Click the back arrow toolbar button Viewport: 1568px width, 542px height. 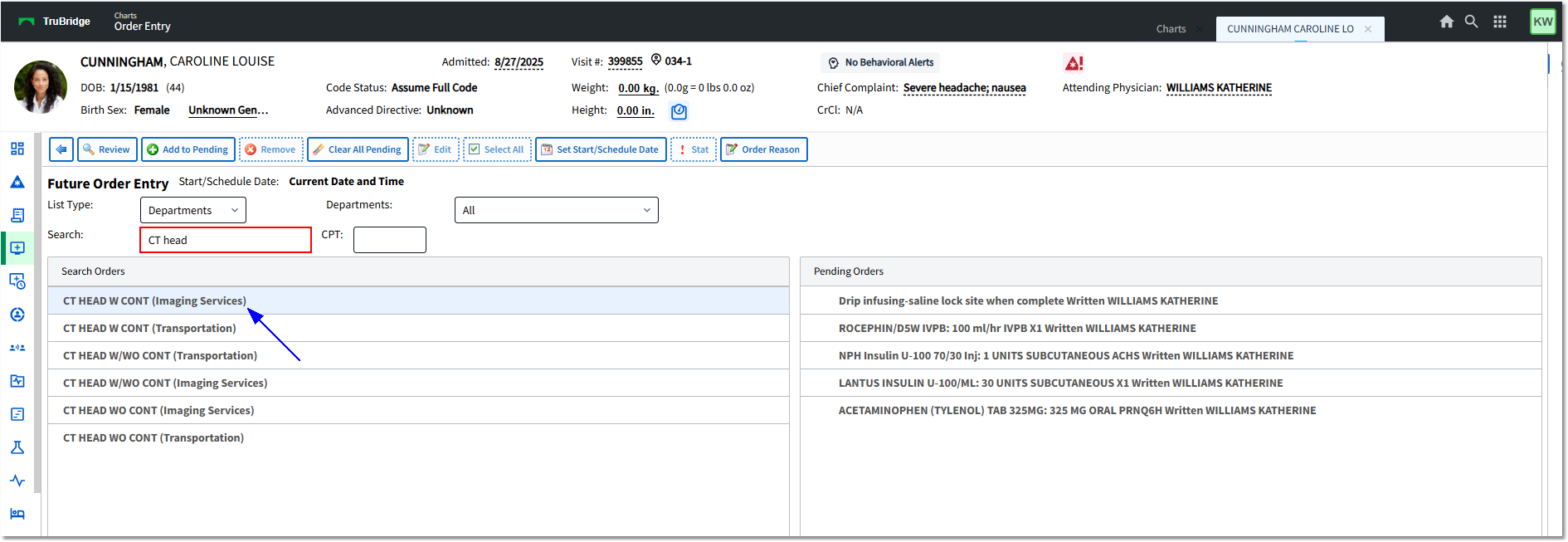point(61,149)
